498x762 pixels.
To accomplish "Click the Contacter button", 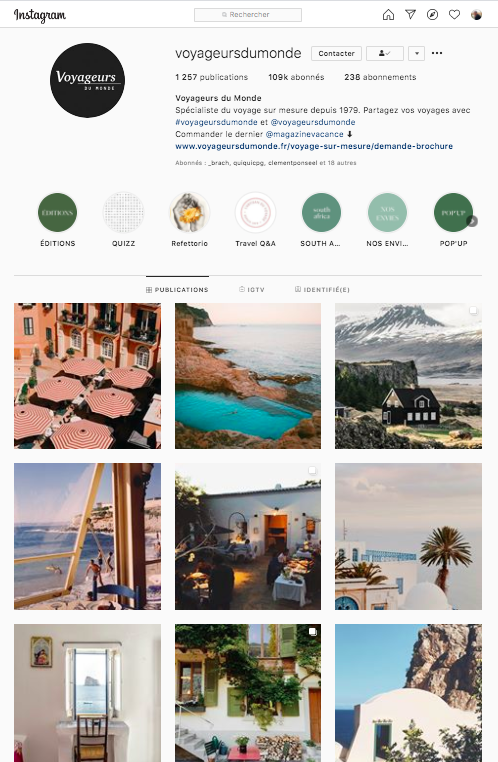I will pos(336,53).
